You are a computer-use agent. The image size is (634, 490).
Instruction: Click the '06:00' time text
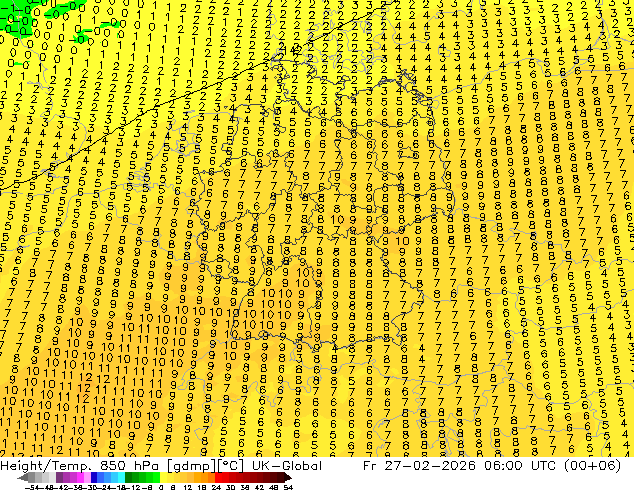point(504,466)
